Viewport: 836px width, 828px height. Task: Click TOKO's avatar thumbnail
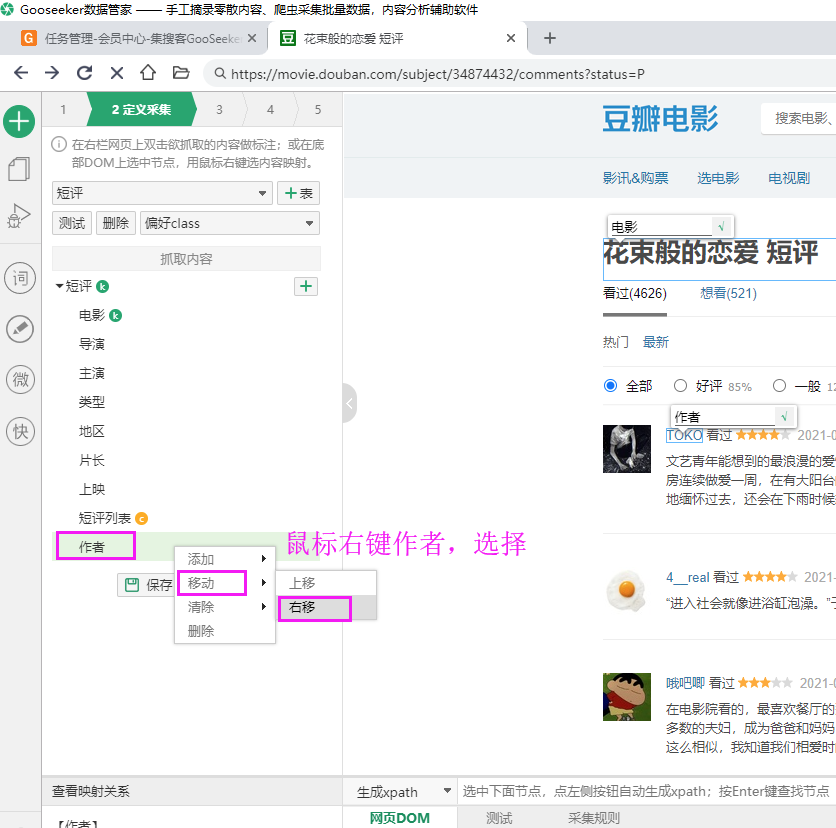627,449
